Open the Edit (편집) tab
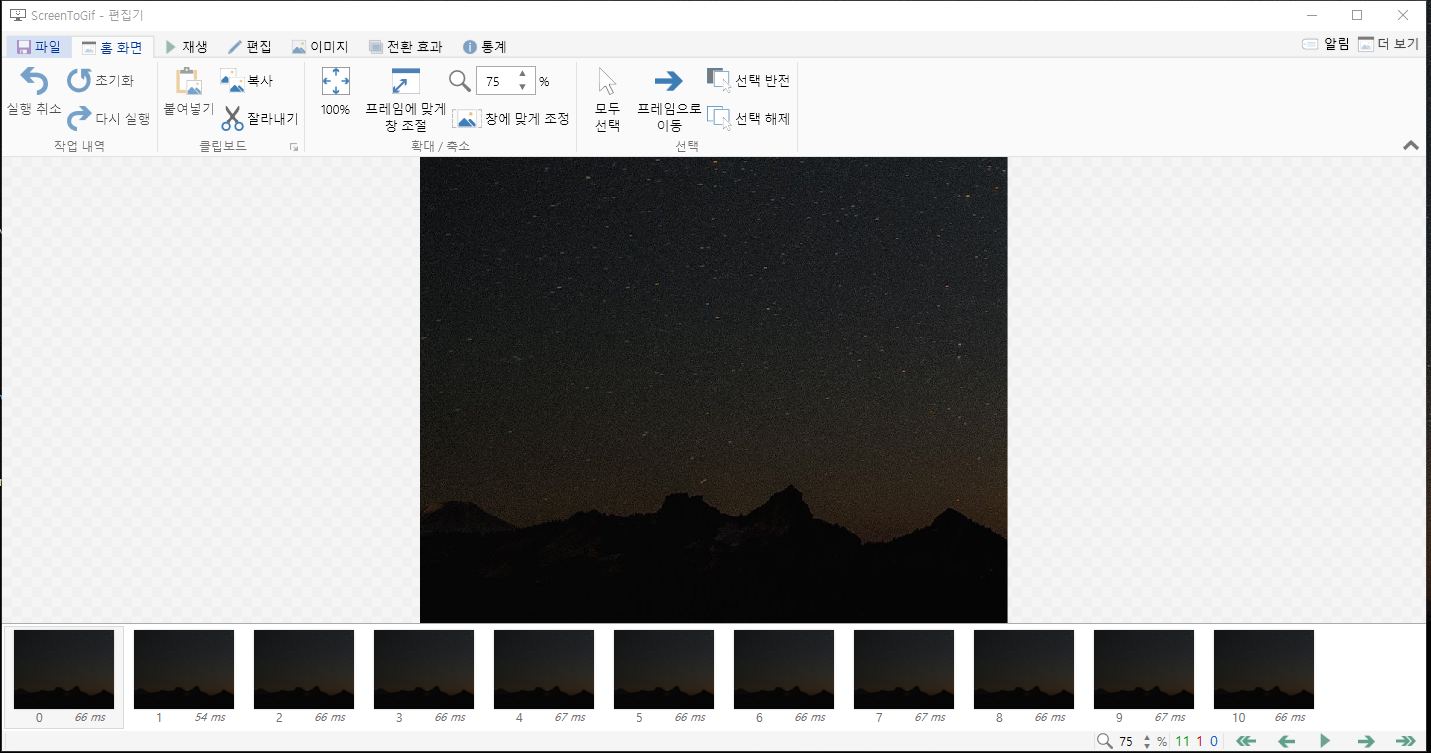 point(250,46)
